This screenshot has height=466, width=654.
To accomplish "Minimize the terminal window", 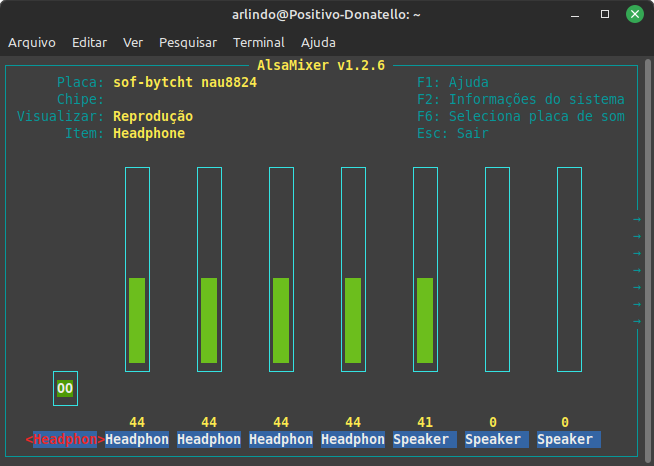I will (x=575, y=15).
